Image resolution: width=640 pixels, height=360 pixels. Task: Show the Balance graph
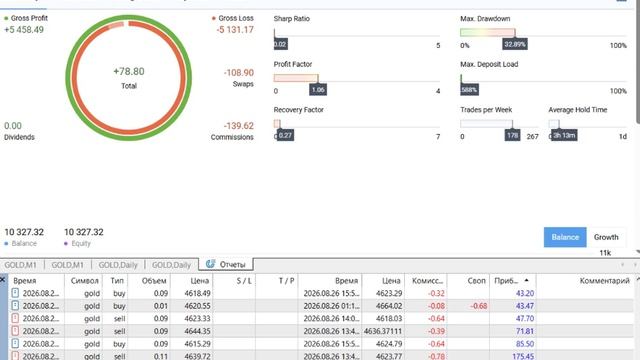pyautogui.click(x=565, y=237)
